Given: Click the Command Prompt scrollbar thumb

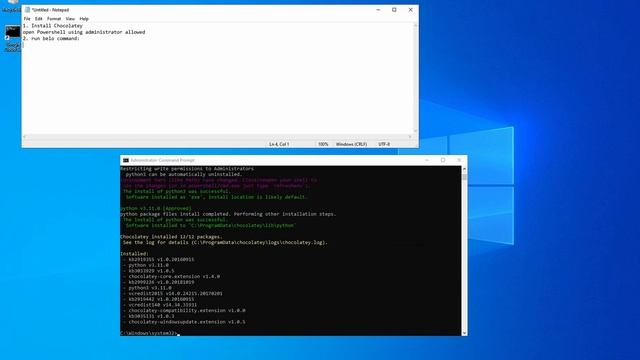Looking at the screenshot, I should pyautogui.click(x=464, y=176).
